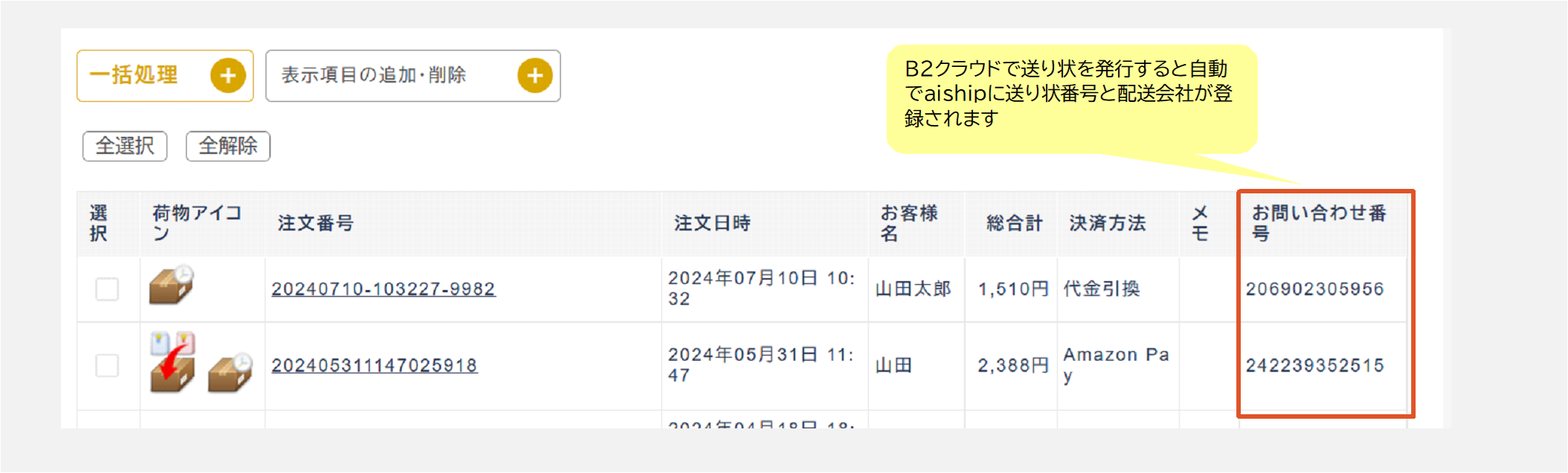Click the 決済方法 column header
Viewport: 1568px width, 473px height.
(x=1107, y=223)
